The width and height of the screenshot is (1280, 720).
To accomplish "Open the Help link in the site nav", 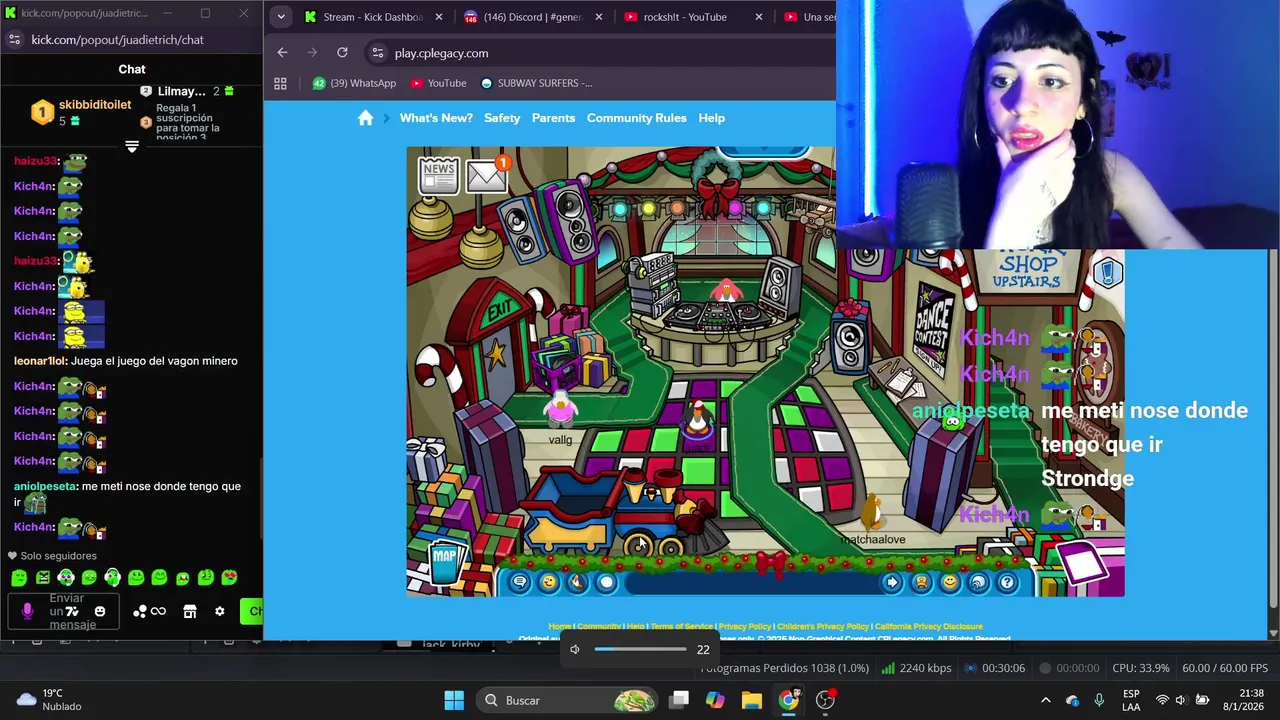I will click(x=711, y=118).
